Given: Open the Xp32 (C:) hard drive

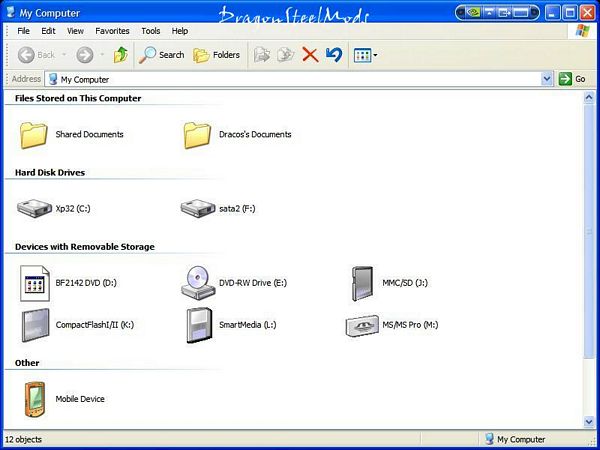Looking at the screenshot, I should point(34,209).
